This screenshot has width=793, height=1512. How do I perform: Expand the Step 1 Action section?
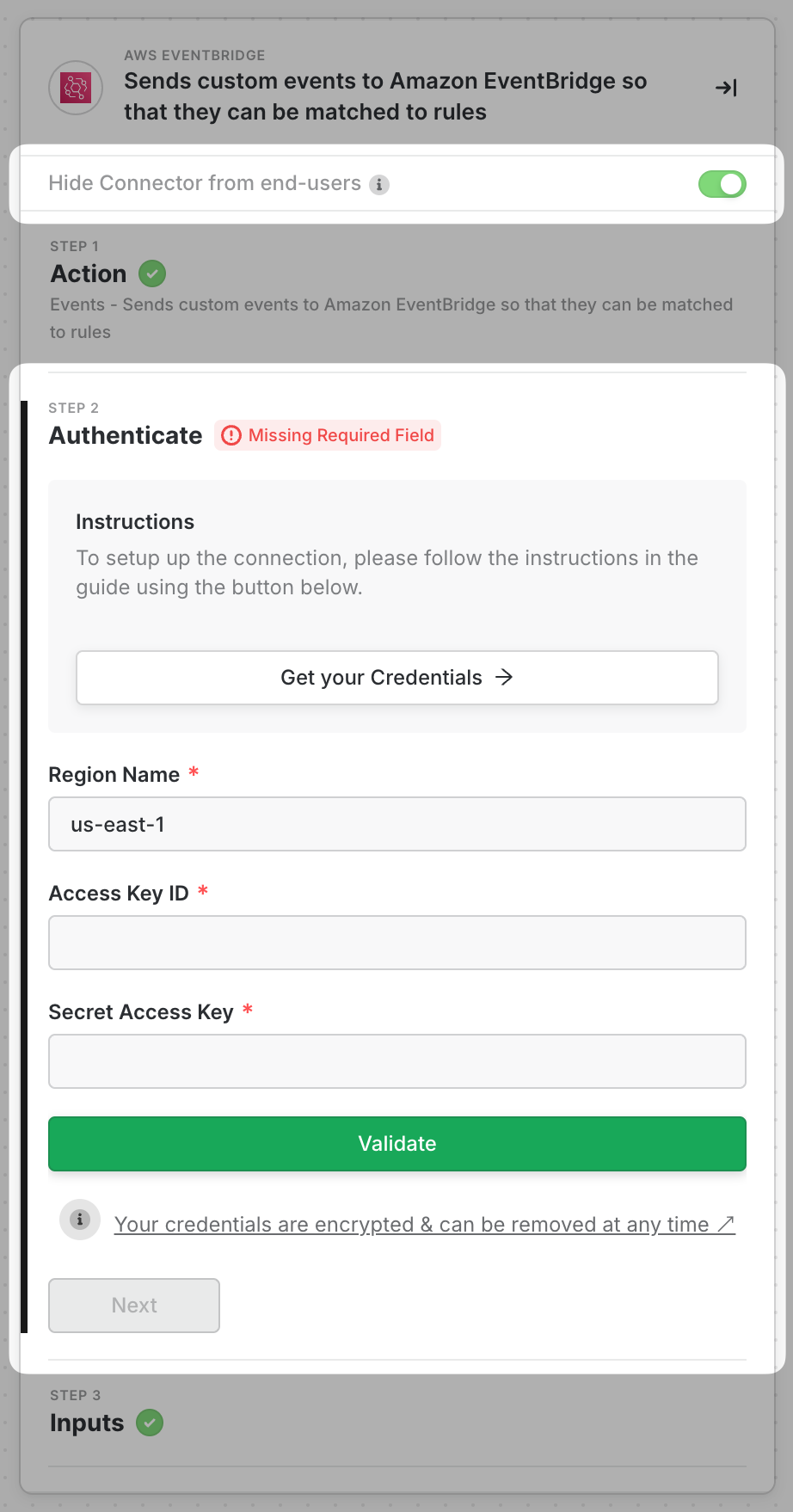tap(89, 274)
